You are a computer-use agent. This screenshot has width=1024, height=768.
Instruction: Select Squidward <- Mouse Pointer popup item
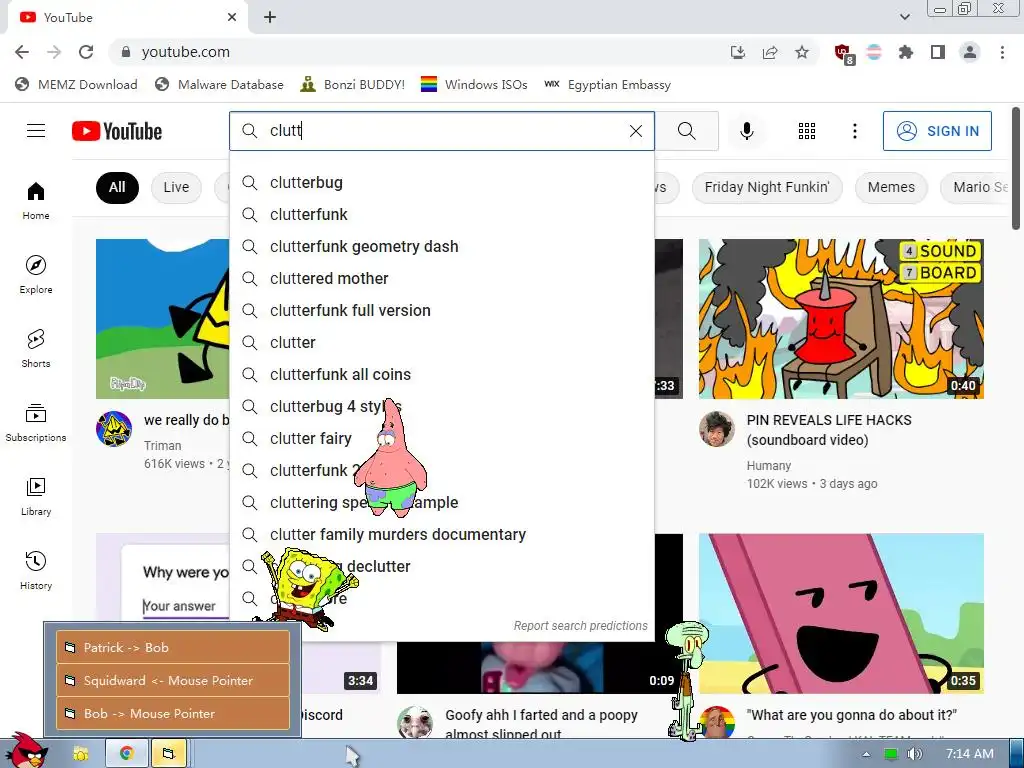[173, 680]
